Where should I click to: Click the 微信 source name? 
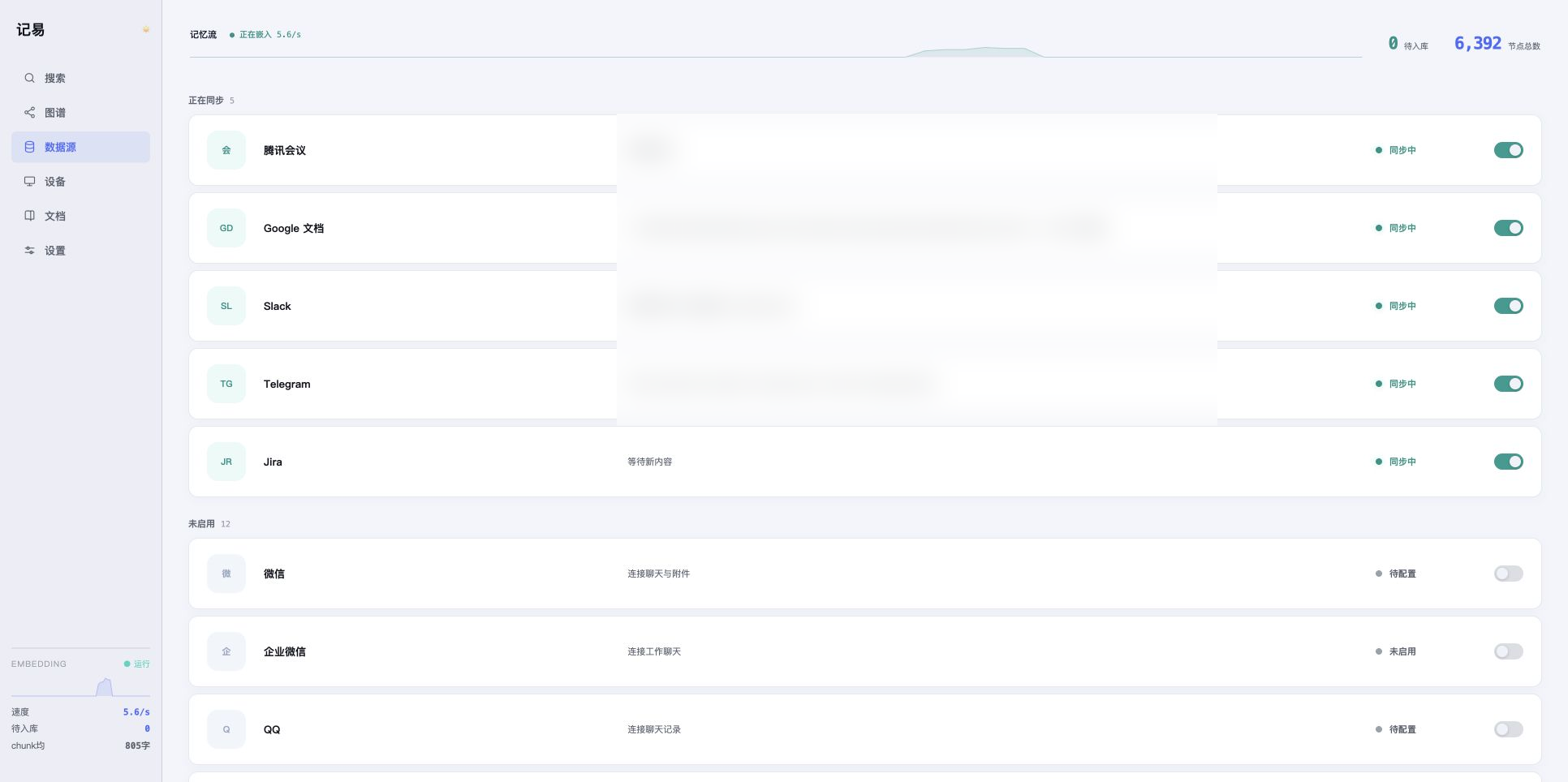(274, 574)
